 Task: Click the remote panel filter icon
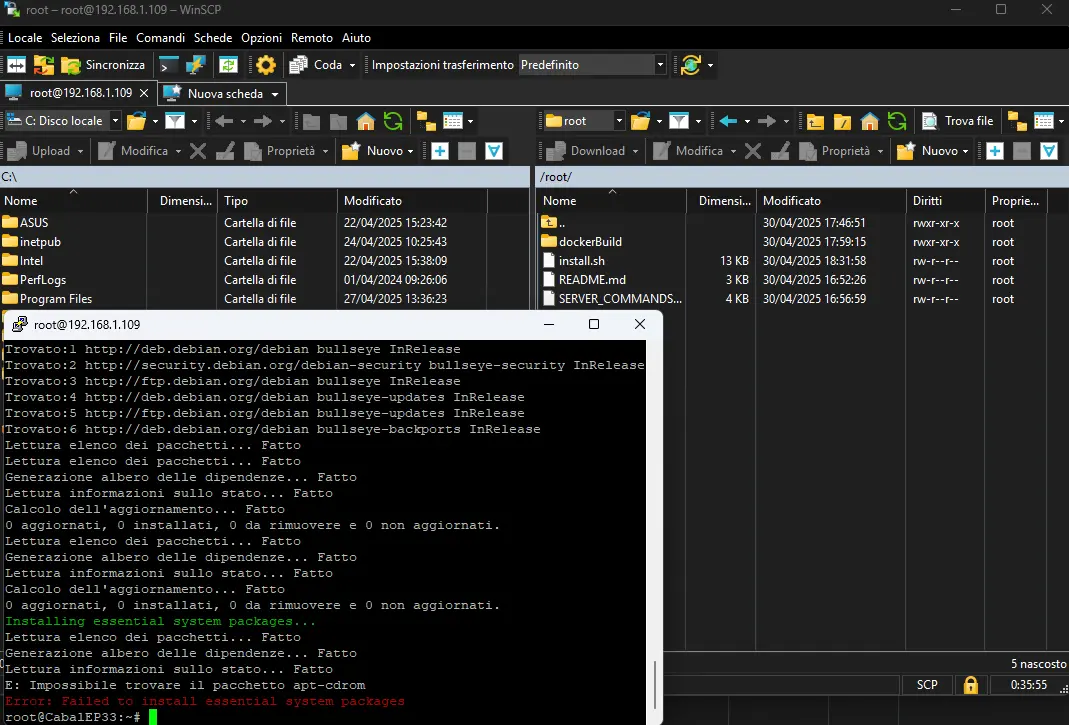point(679,121)
